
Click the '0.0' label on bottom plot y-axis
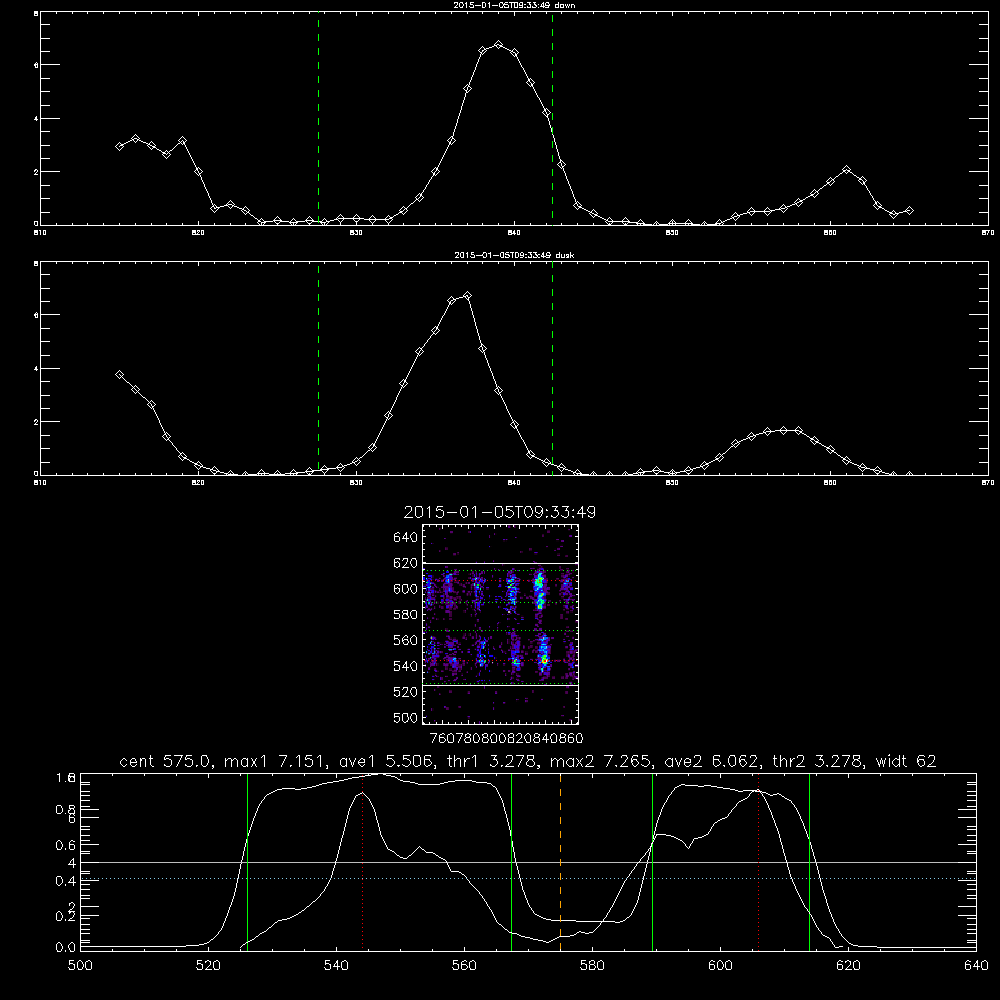click(66, 948)
